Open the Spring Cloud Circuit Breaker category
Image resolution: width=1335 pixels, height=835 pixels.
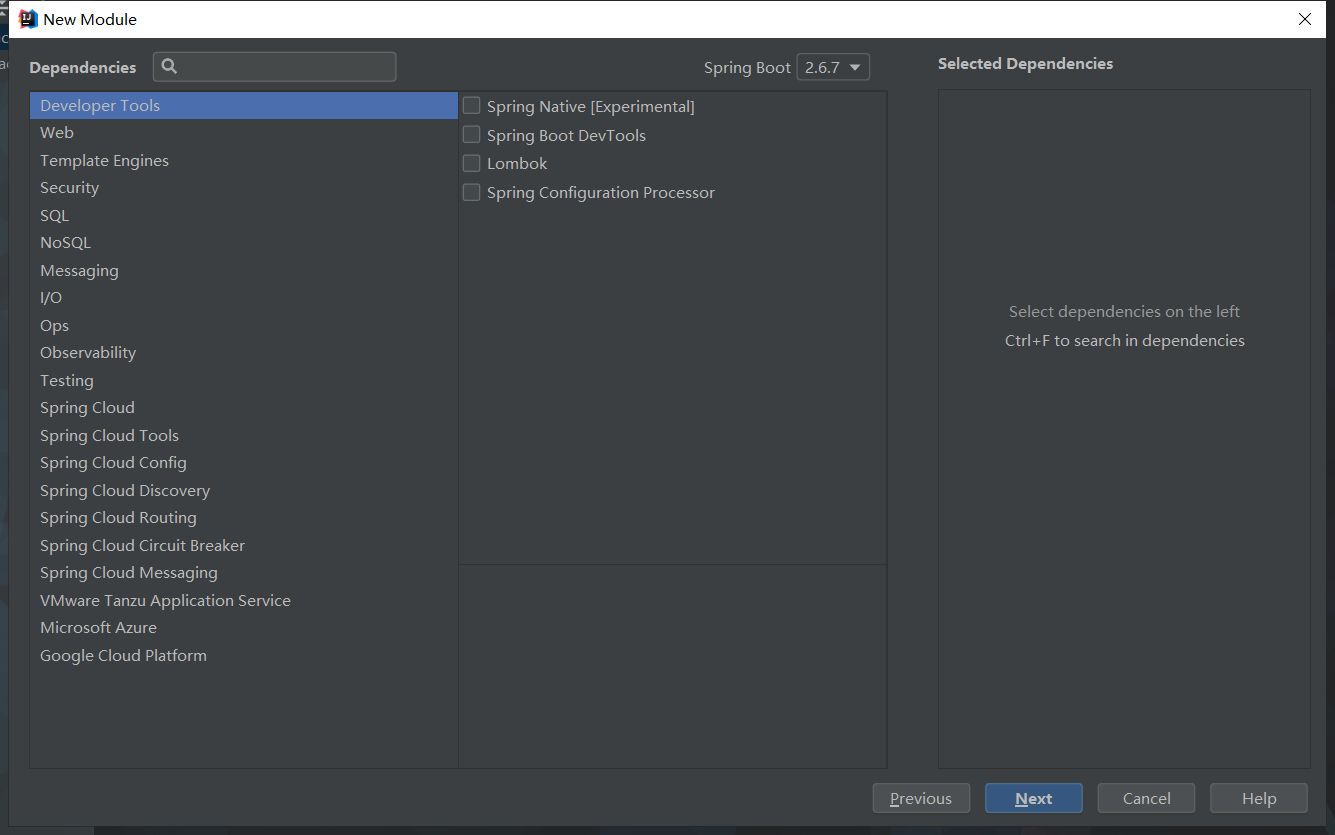click(x=244, y=545)
